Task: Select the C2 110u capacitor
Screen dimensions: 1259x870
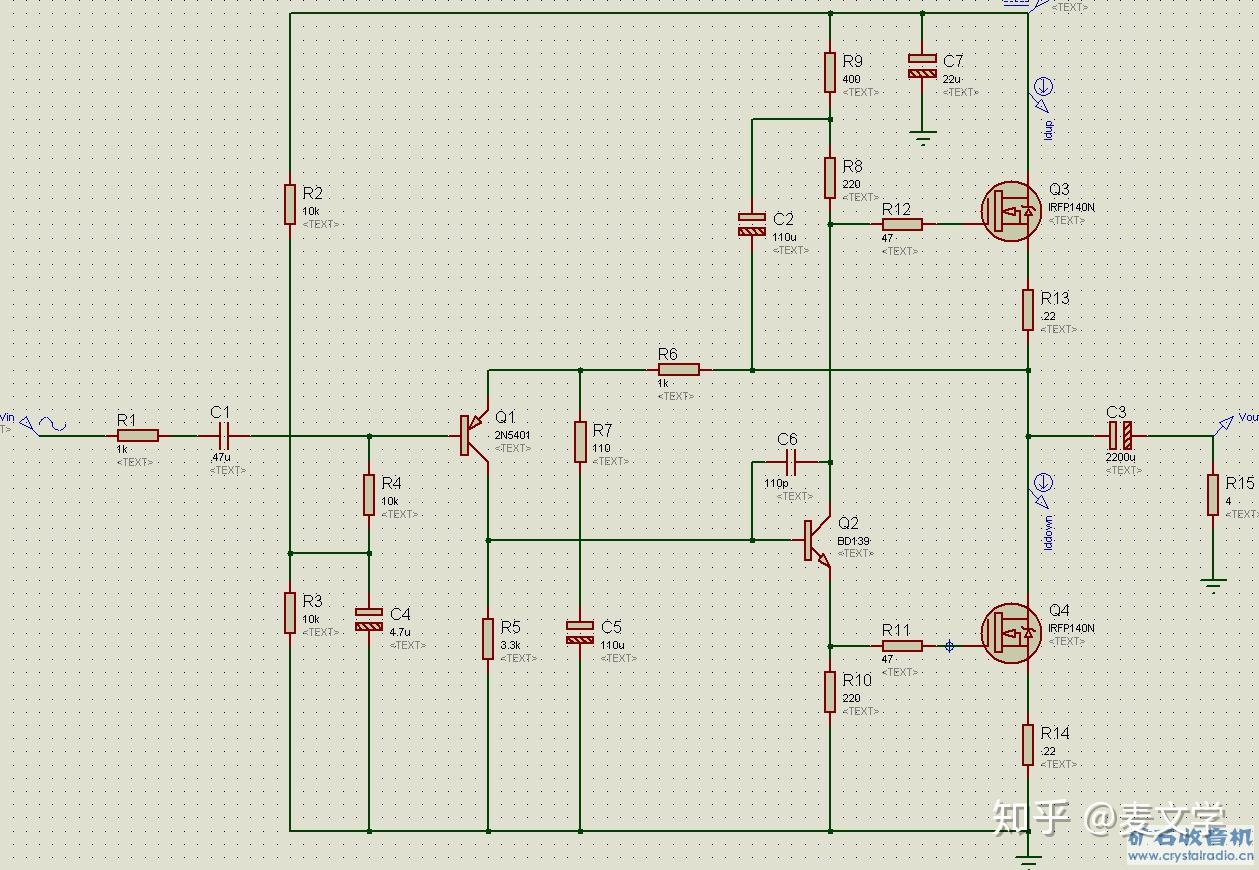Action: point(751,224)
